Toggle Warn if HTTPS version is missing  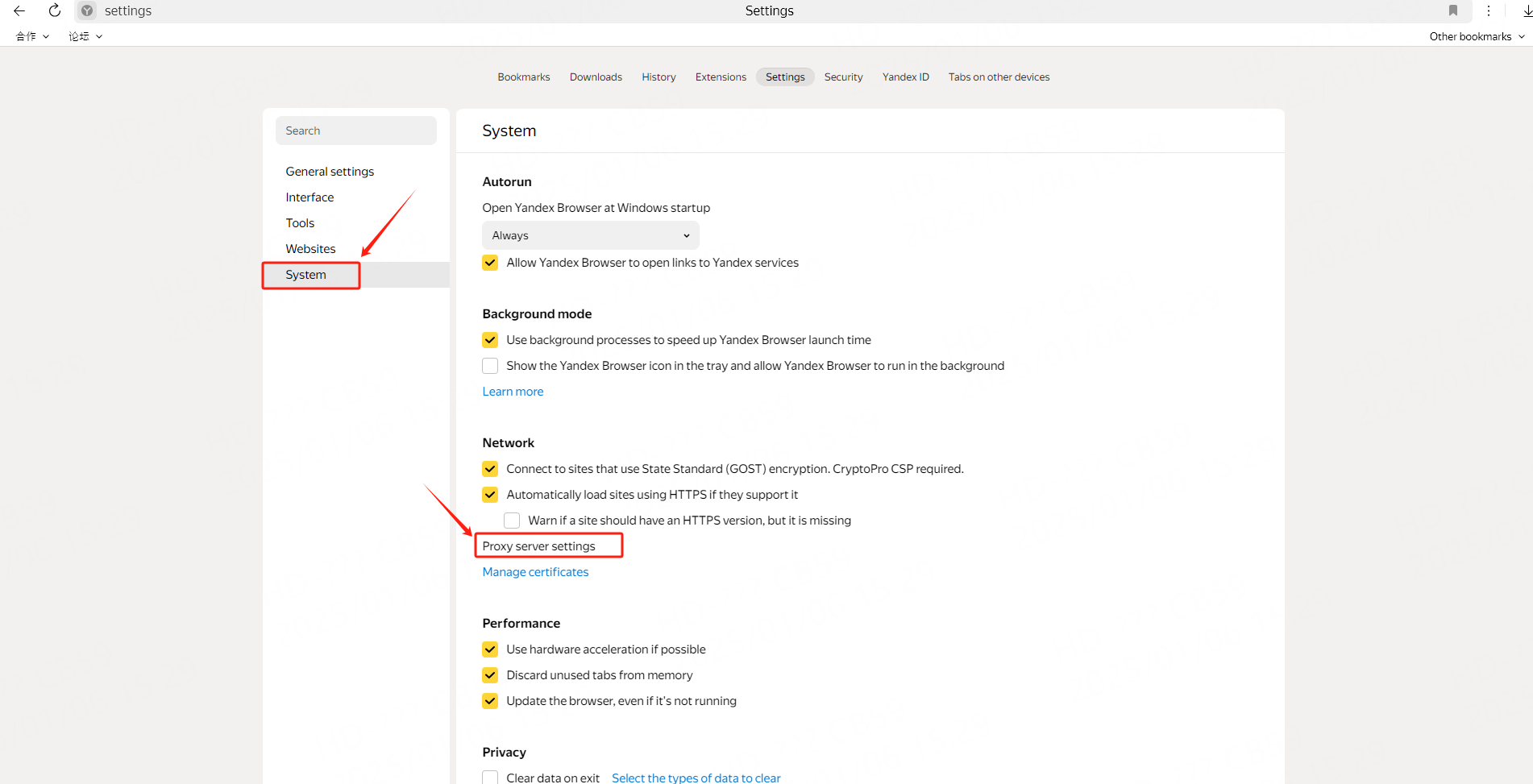coord(512,521)
